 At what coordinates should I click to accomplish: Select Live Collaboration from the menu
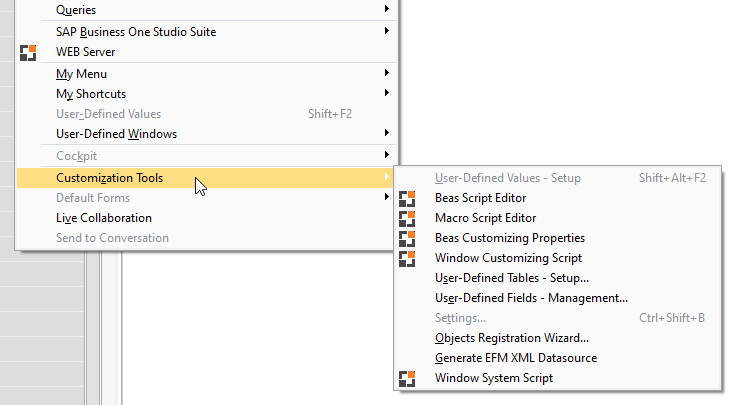104,218
